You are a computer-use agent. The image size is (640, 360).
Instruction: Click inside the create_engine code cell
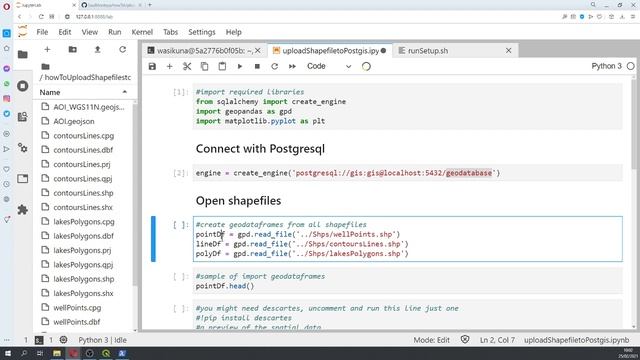coord(407,173)
